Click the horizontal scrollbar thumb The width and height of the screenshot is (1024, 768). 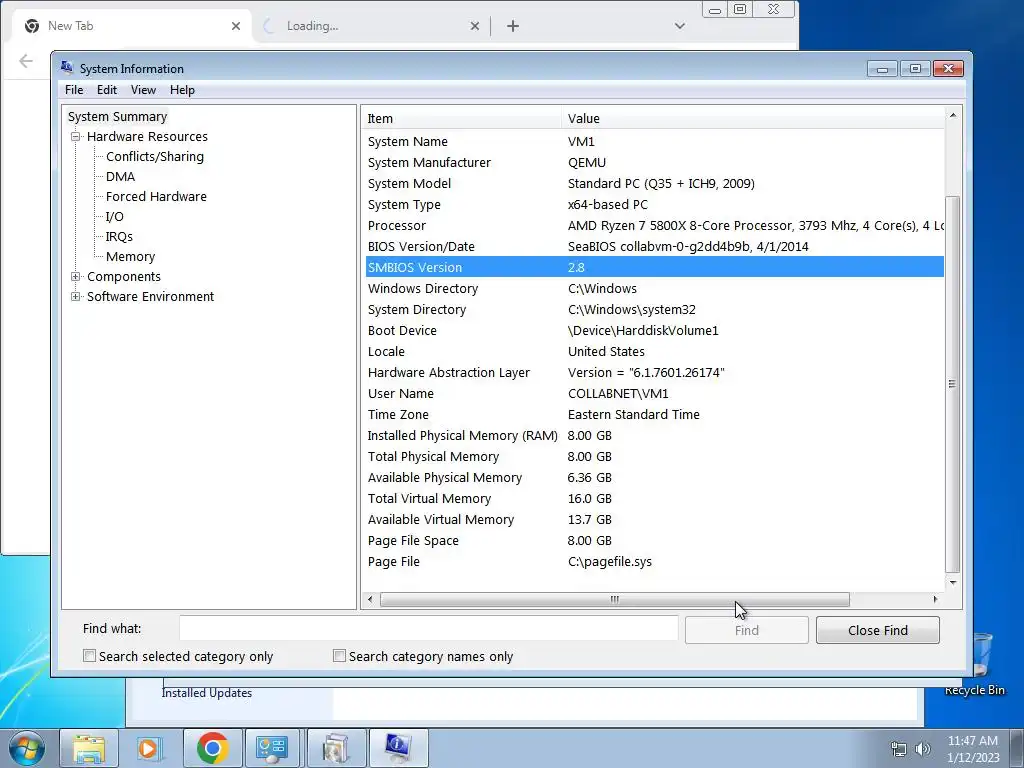615,599
